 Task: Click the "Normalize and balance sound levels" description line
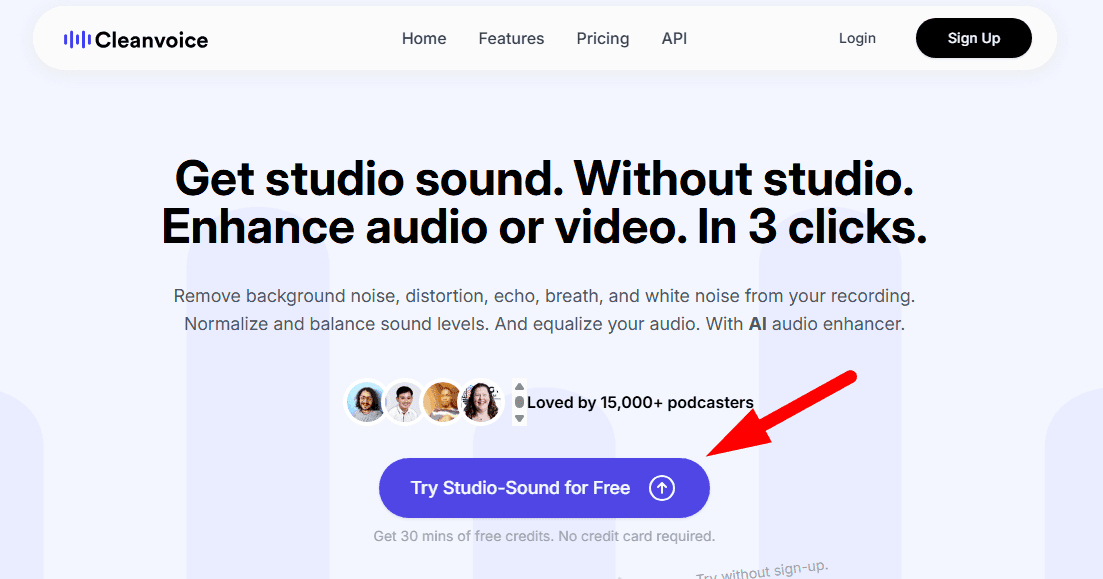(x=544, y=324)
